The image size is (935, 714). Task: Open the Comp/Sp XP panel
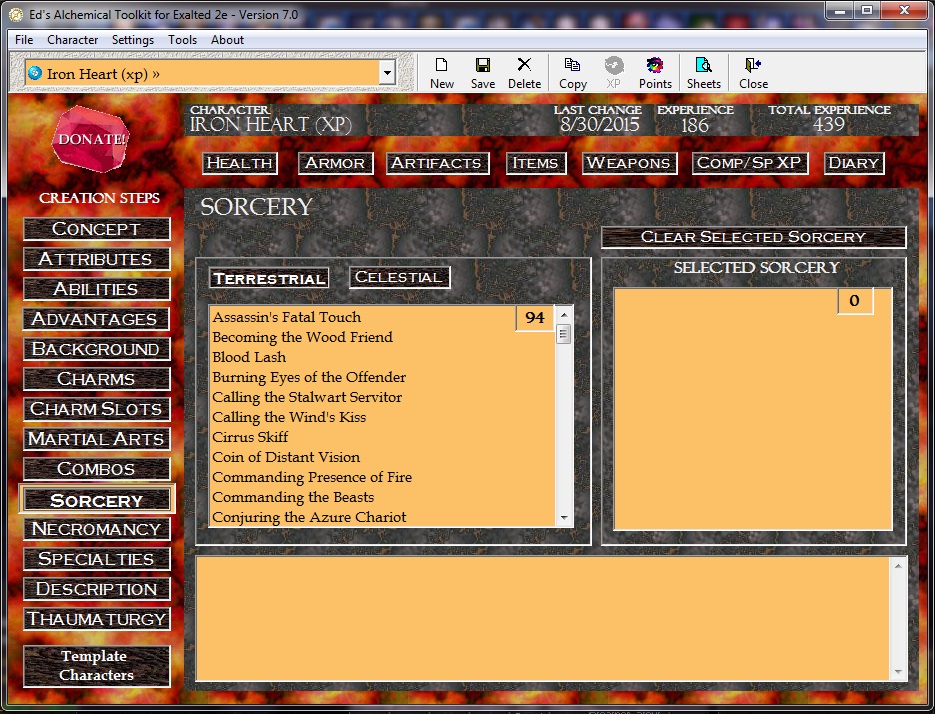[x=750, y=163]
